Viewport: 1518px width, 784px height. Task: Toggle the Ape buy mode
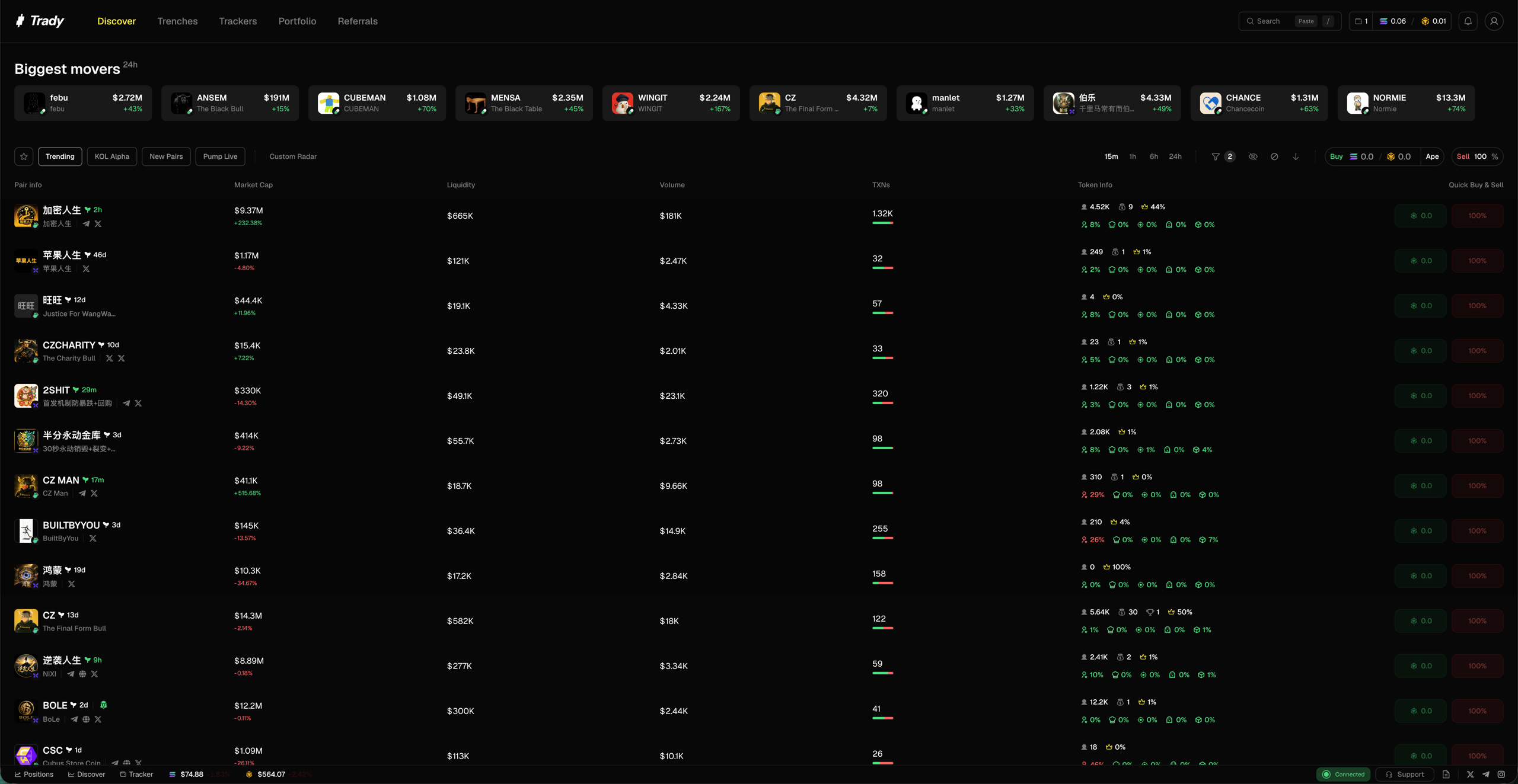coord(1432,156)
